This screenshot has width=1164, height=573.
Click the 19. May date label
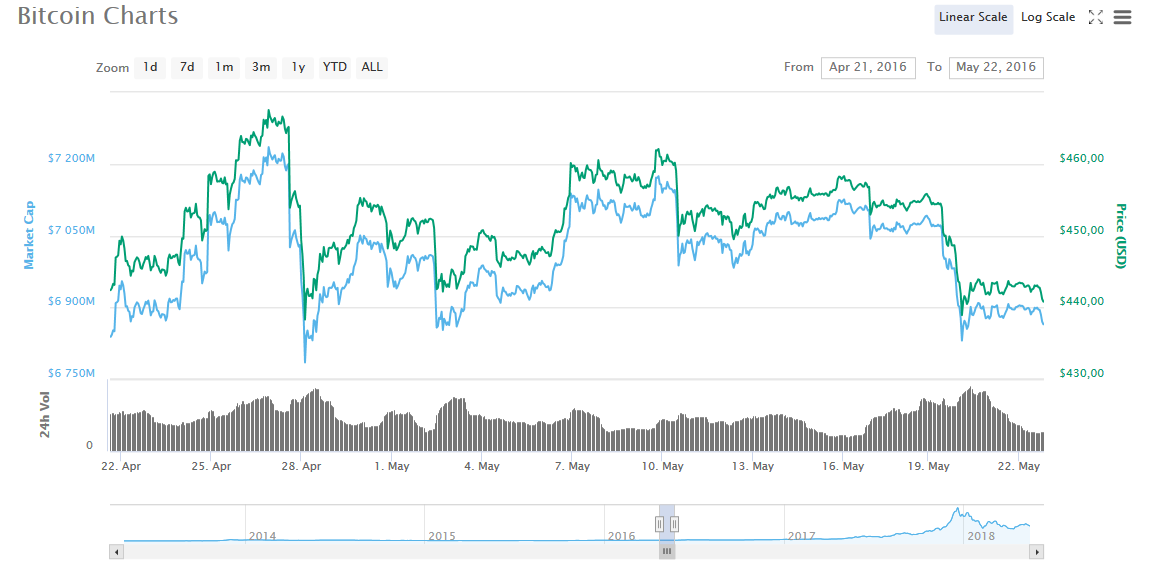929,467
